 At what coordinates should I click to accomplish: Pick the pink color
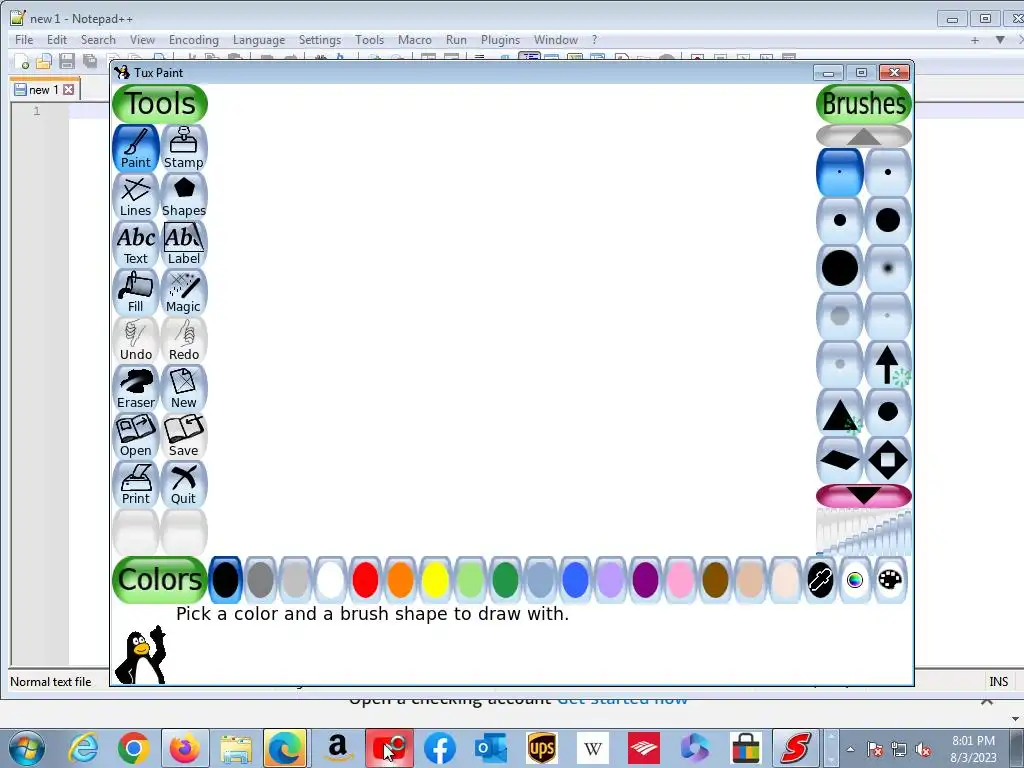point(680,580)
